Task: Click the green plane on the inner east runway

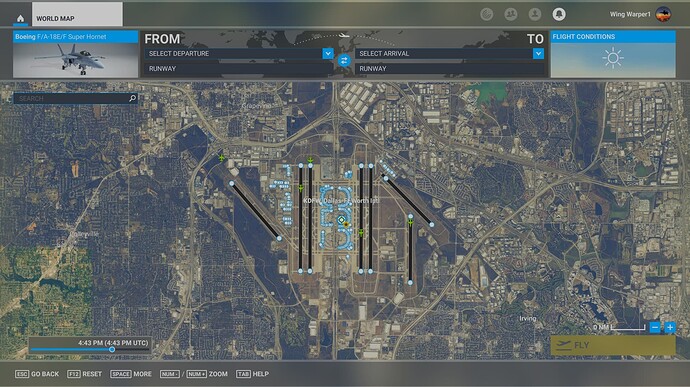Action: coord(361,233)
